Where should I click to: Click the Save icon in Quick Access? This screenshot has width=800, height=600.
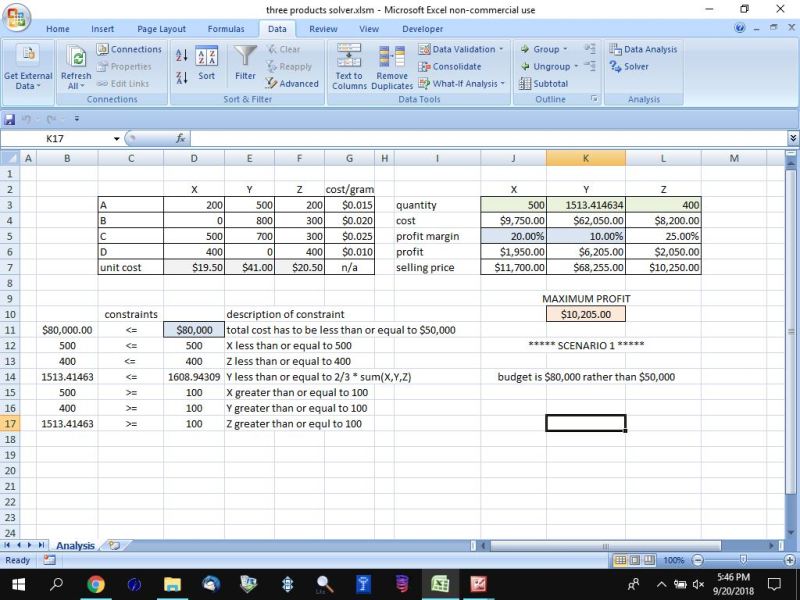pyautogui.click(x=10, y=119)
